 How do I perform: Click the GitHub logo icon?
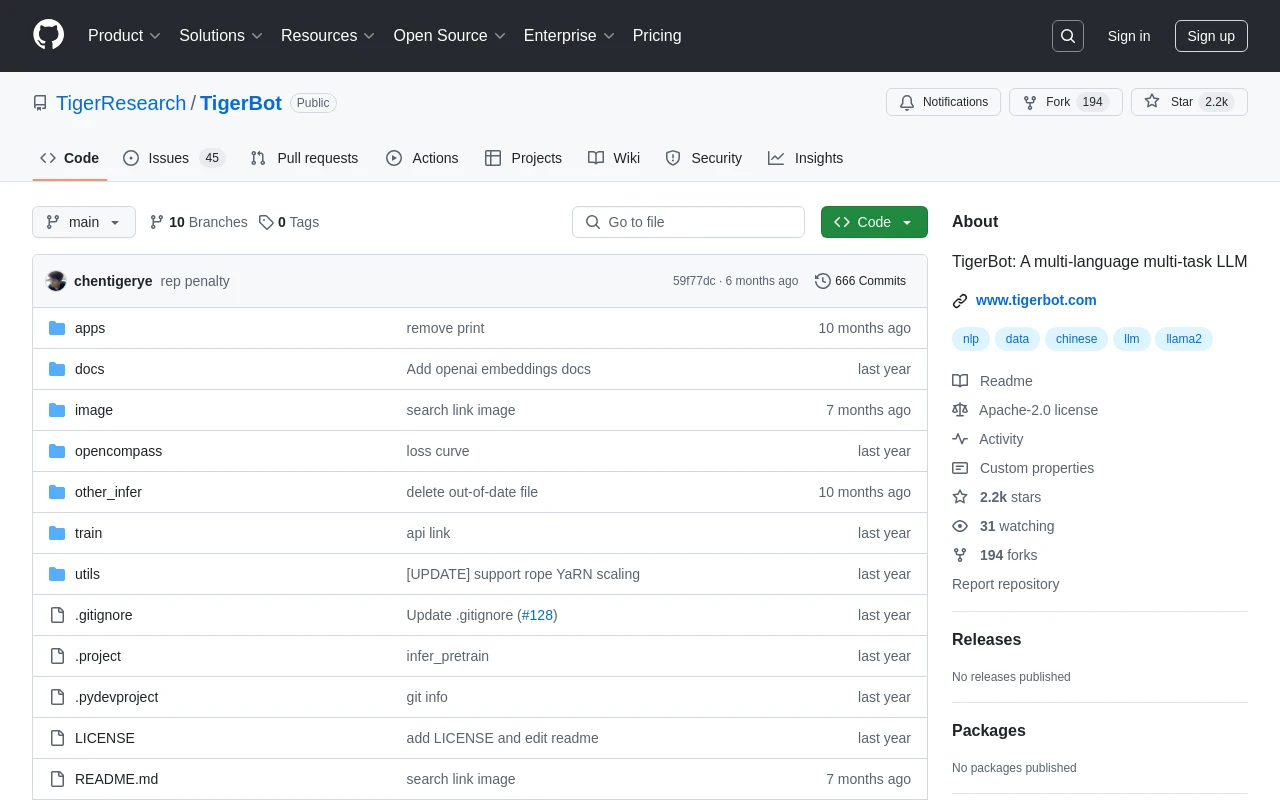48,35
